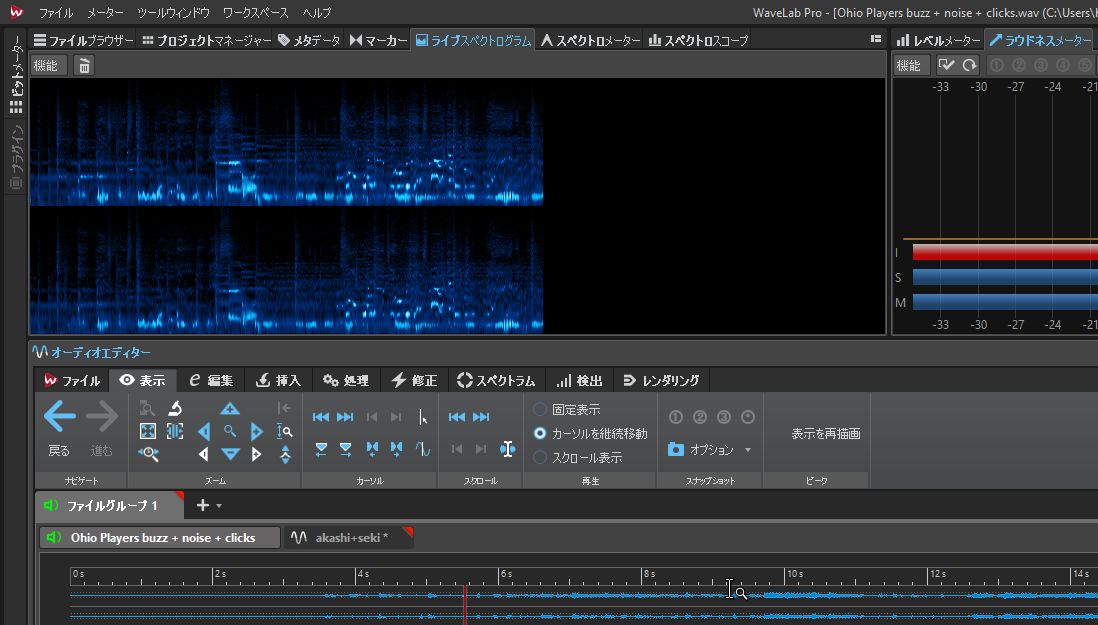
Task: Move cursor to file start in Cursor group
Action: tap(321, 417)
